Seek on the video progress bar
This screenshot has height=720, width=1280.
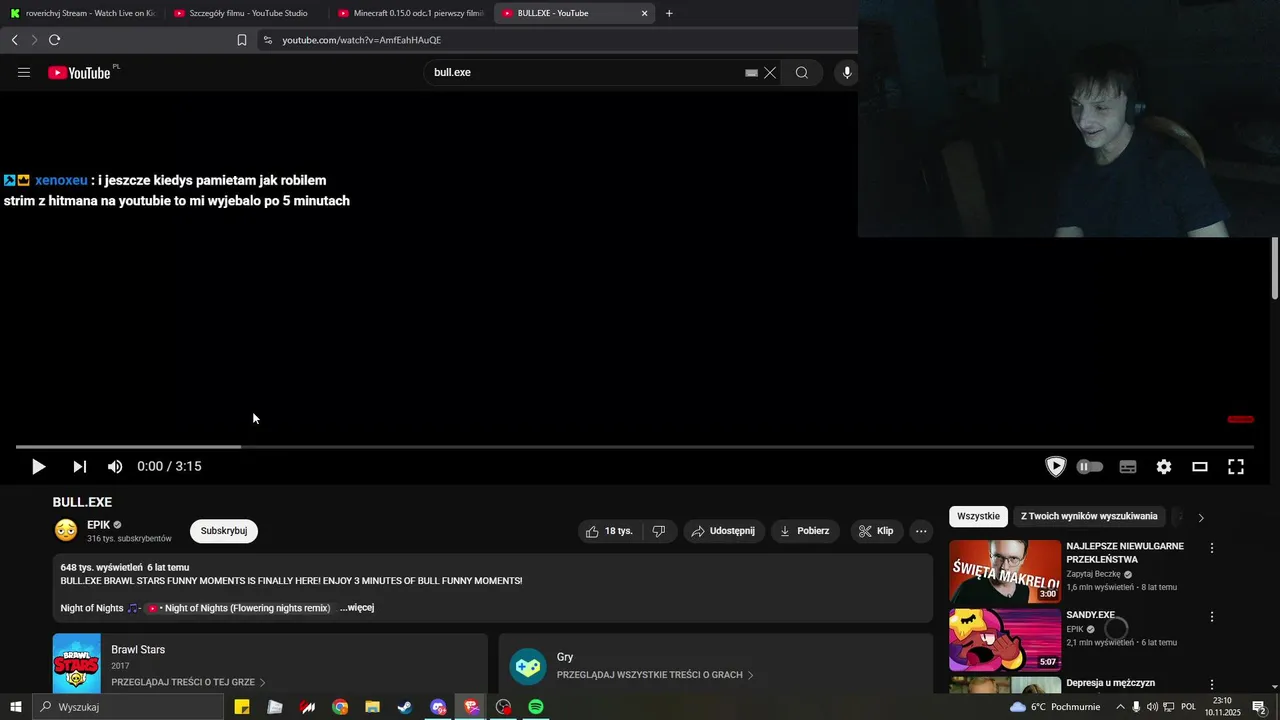[635, 447]
